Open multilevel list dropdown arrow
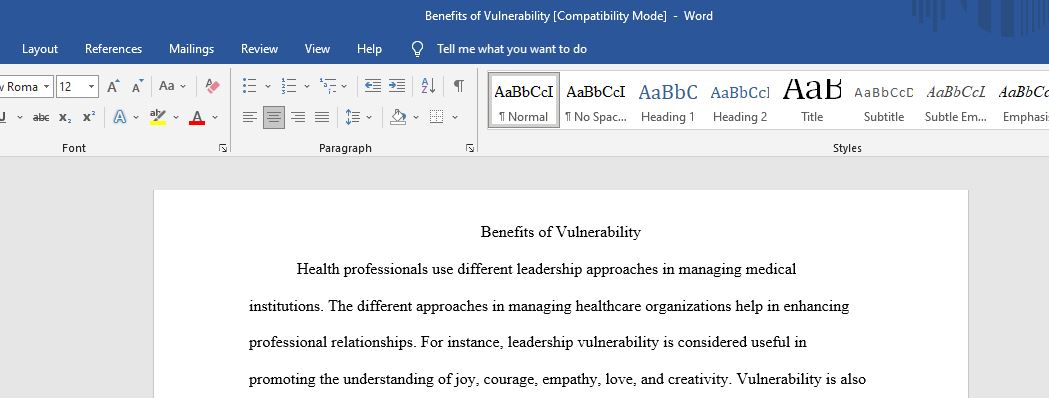Image resolution: width=1049 pixels, height=398 pixels. (x=344, y=86)
